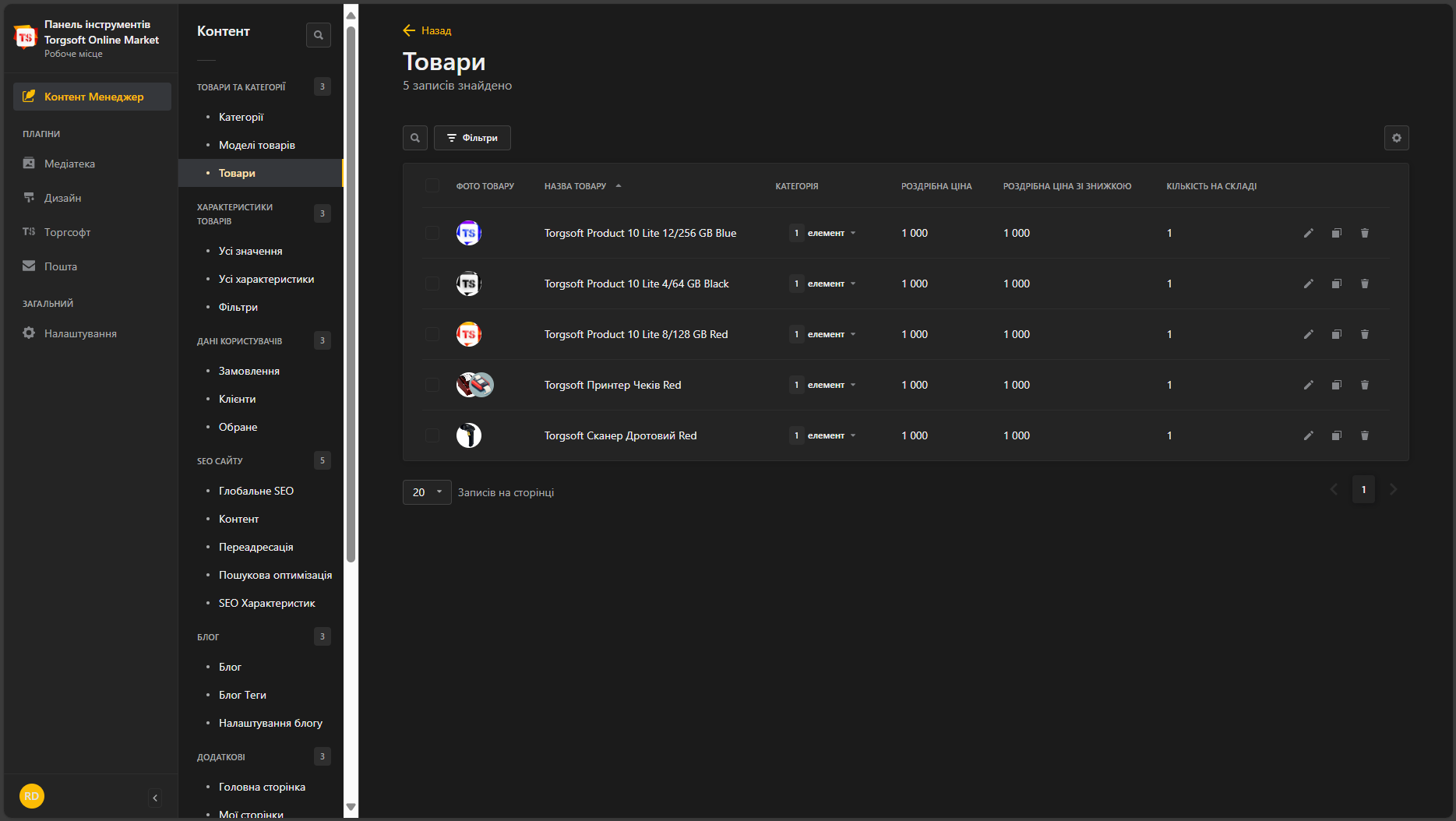Open Замовлення collection

pos(249,371)
